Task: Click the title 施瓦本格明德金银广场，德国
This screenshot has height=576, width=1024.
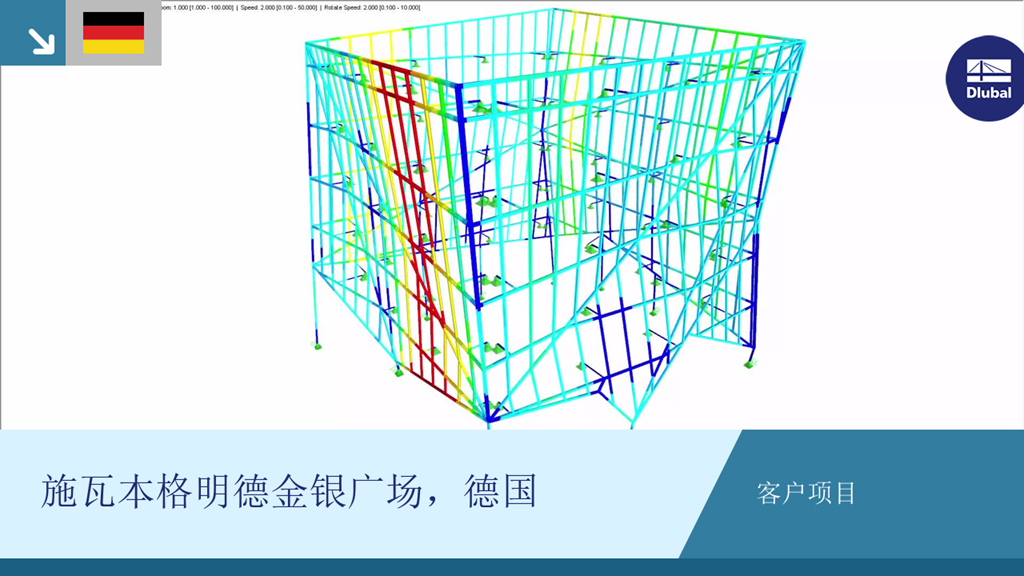Action: (x=289, y=492)
